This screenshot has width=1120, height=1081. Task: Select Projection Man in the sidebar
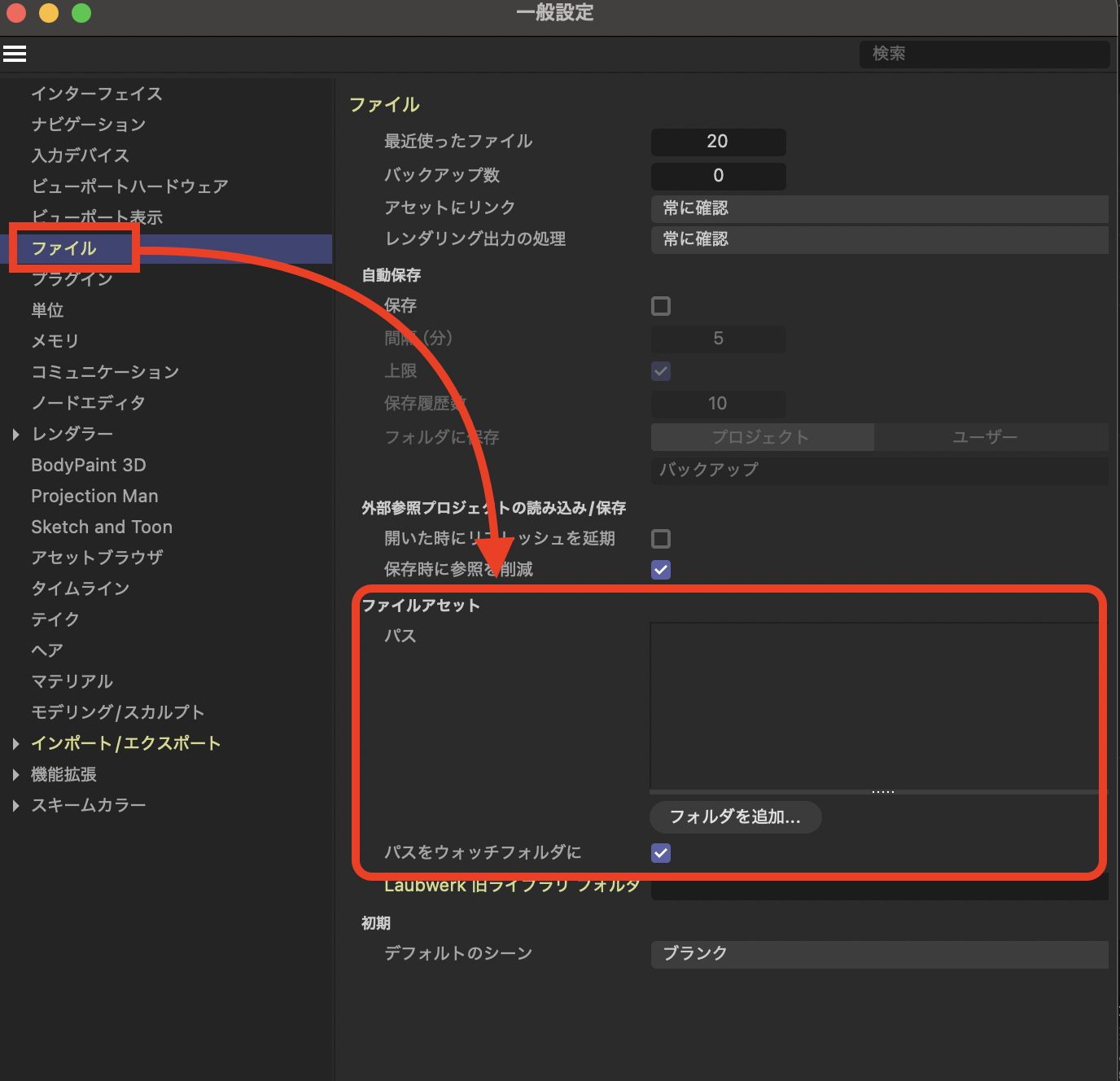point(94,496)
